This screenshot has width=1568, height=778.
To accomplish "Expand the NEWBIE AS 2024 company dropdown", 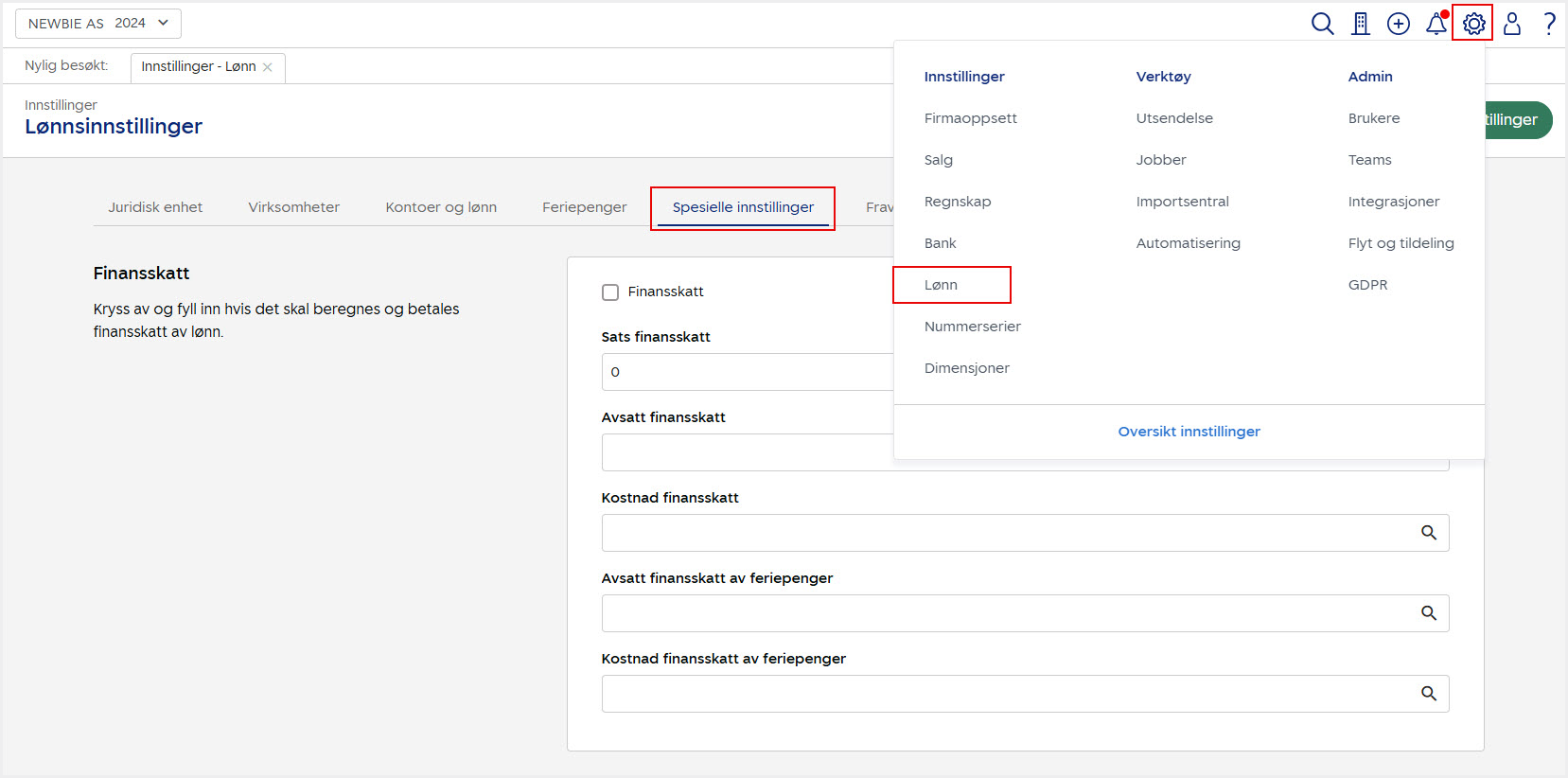I will pos(98,24).
